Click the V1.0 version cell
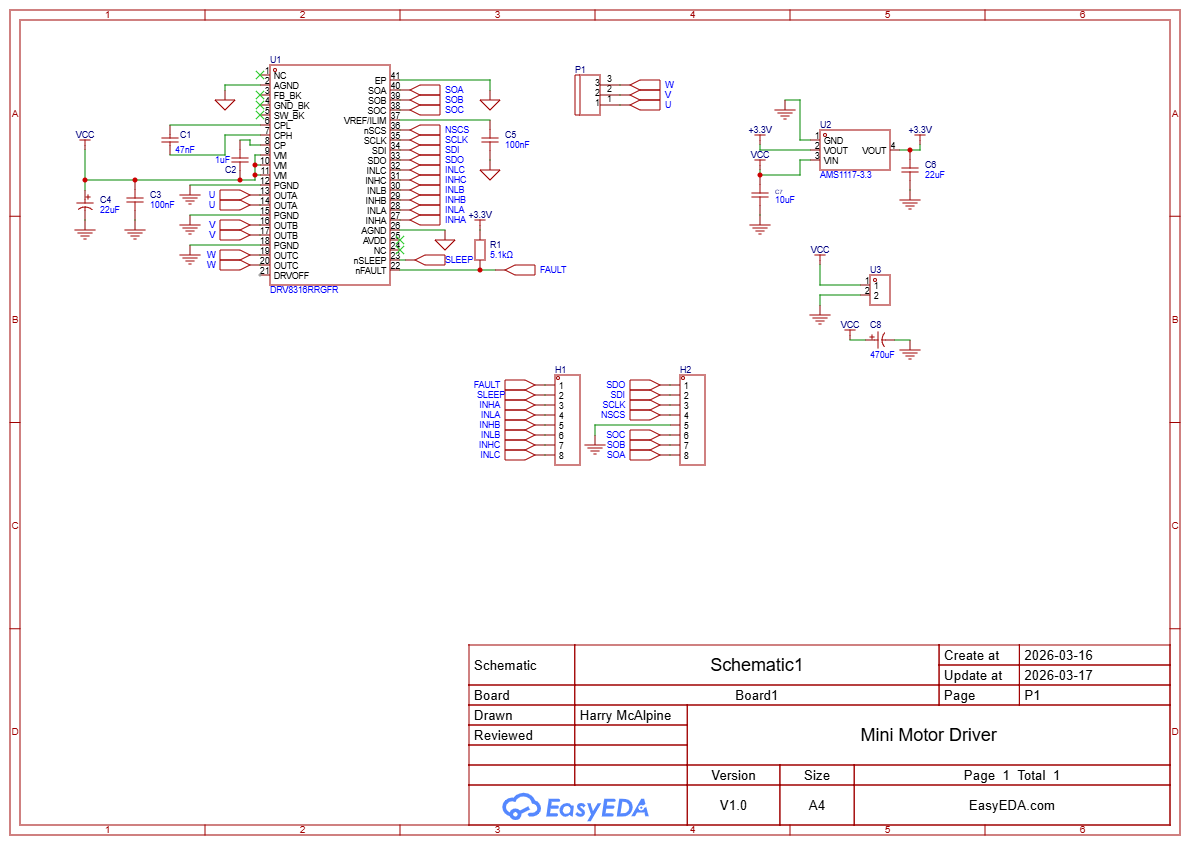Viewport: 1190px width, 845px height. pos(733,805)
